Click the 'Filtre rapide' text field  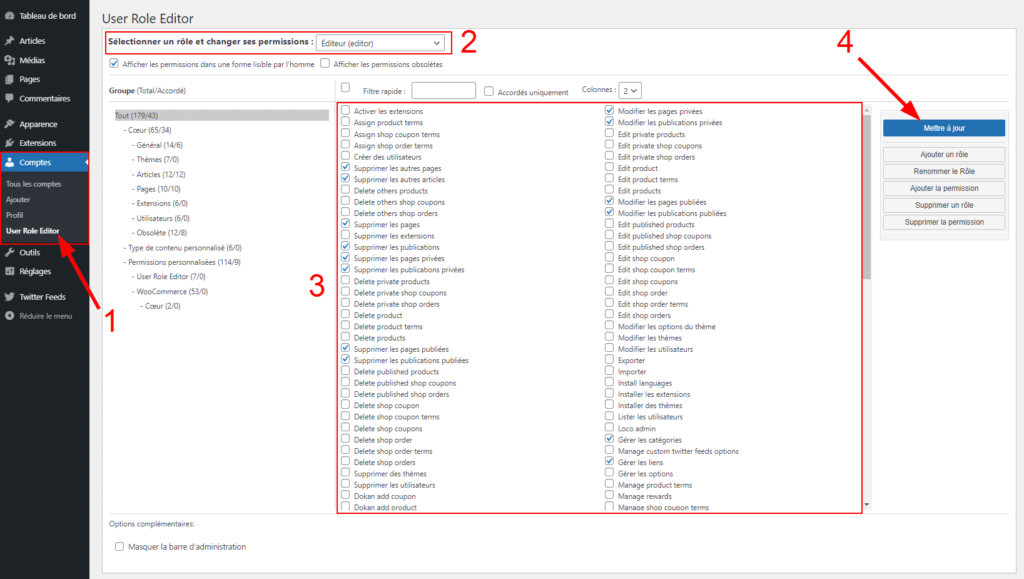pos(443,91)
